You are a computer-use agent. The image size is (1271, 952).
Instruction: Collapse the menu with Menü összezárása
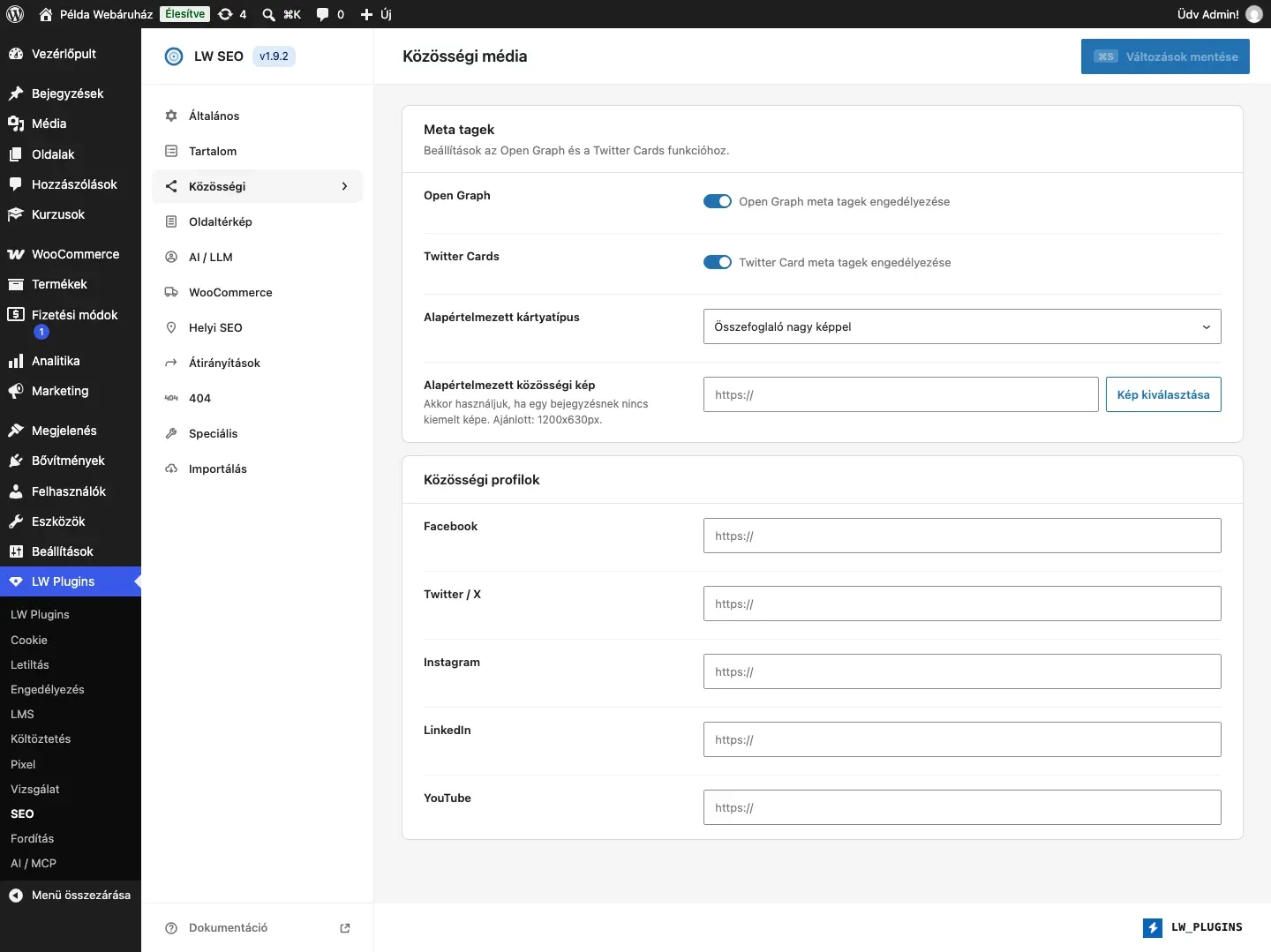point(71,895)
